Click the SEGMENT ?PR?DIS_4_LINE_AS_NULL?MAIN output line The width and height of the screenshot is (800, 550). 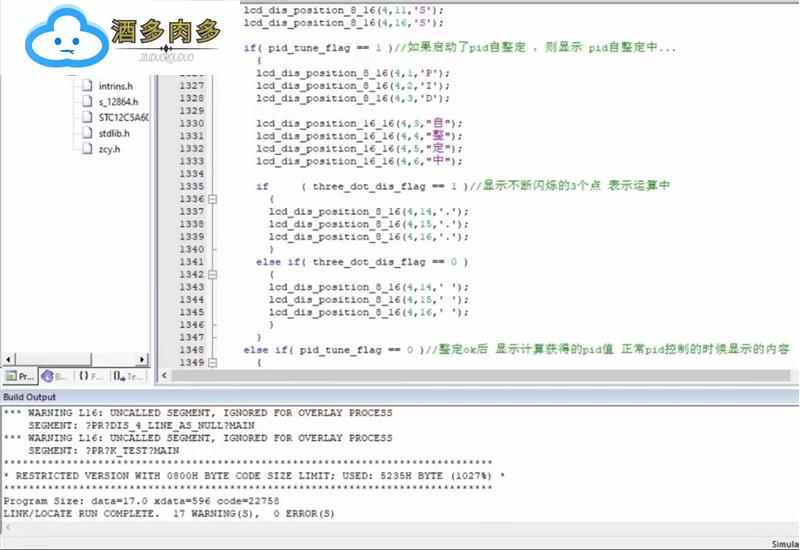coord(141,425)
